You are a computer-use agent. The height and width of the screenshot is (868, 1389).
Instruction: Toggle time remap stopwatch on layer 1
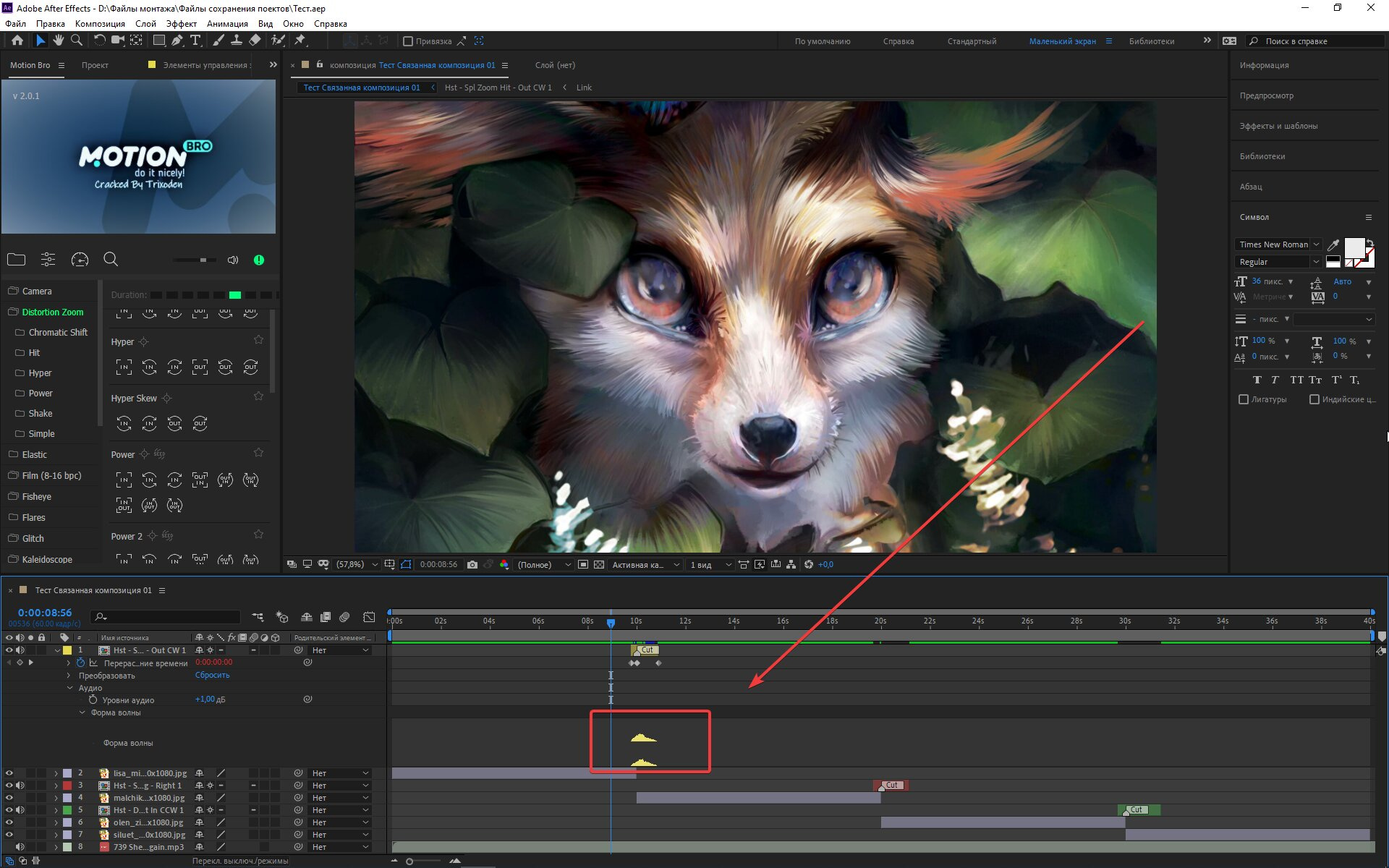click(81, 663)
